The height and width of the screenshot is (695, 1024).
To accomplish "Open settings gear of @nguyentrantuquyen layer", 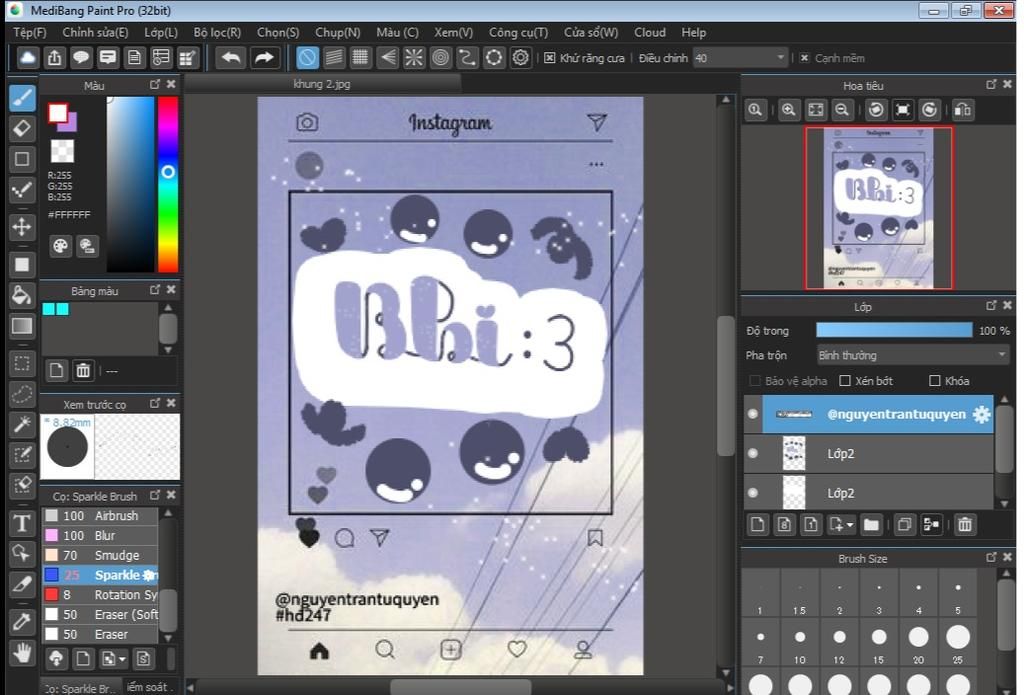I will (x=982, y=414).
